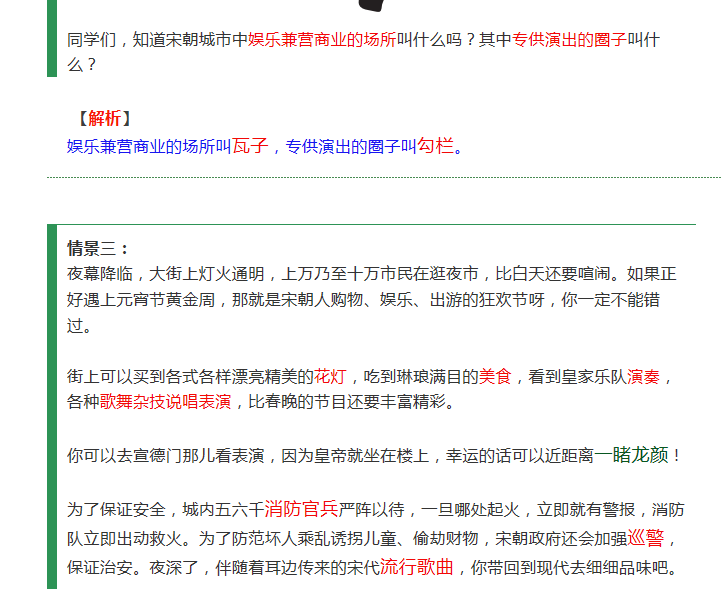Click the red word 花灯

[x=331, y=377]
